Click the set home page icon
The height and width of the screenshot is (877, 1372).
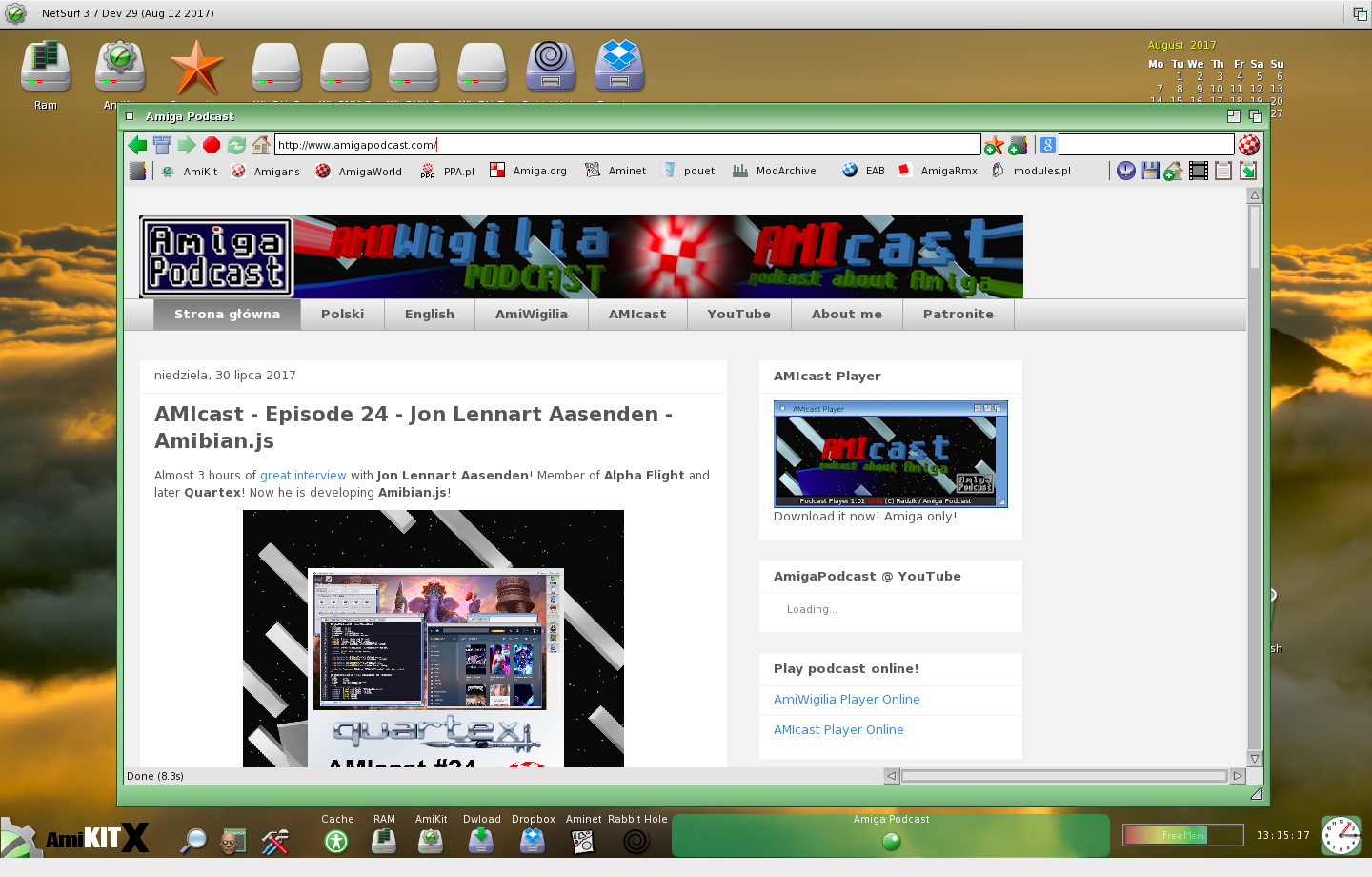(x=1174, y=171)
